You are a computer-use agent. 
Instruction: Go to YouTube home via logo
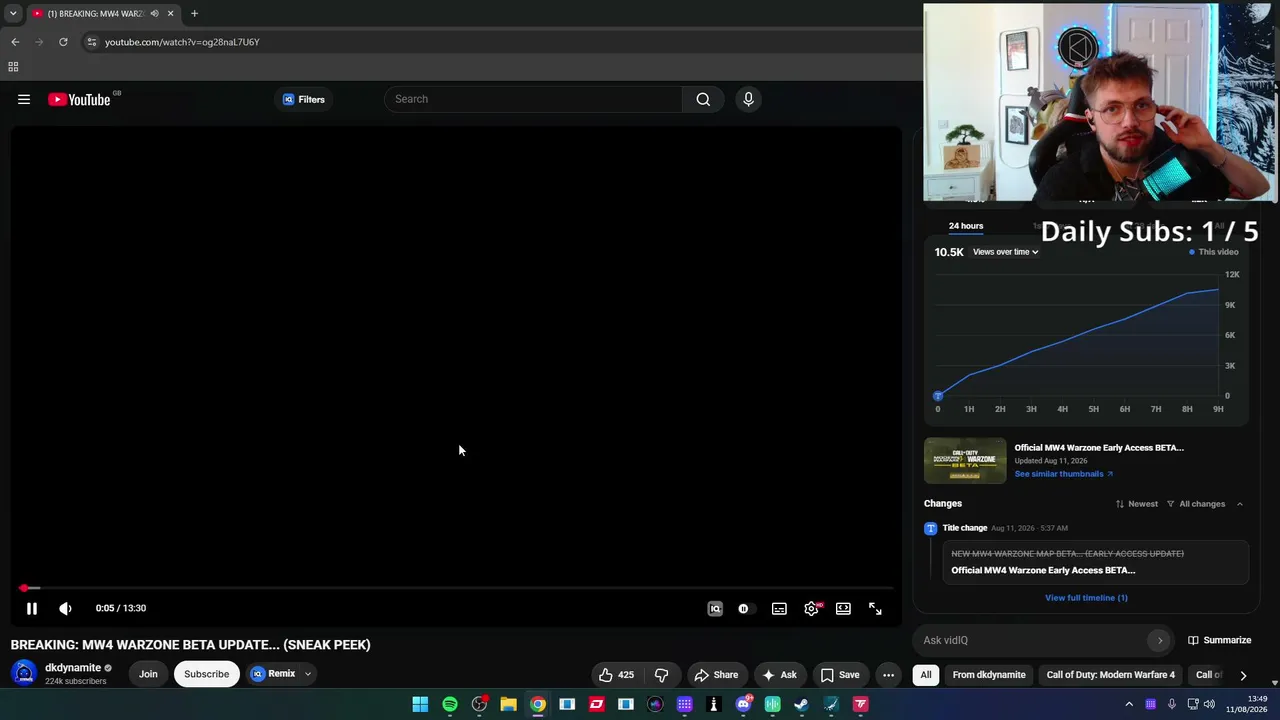click(x=79, y=99)
